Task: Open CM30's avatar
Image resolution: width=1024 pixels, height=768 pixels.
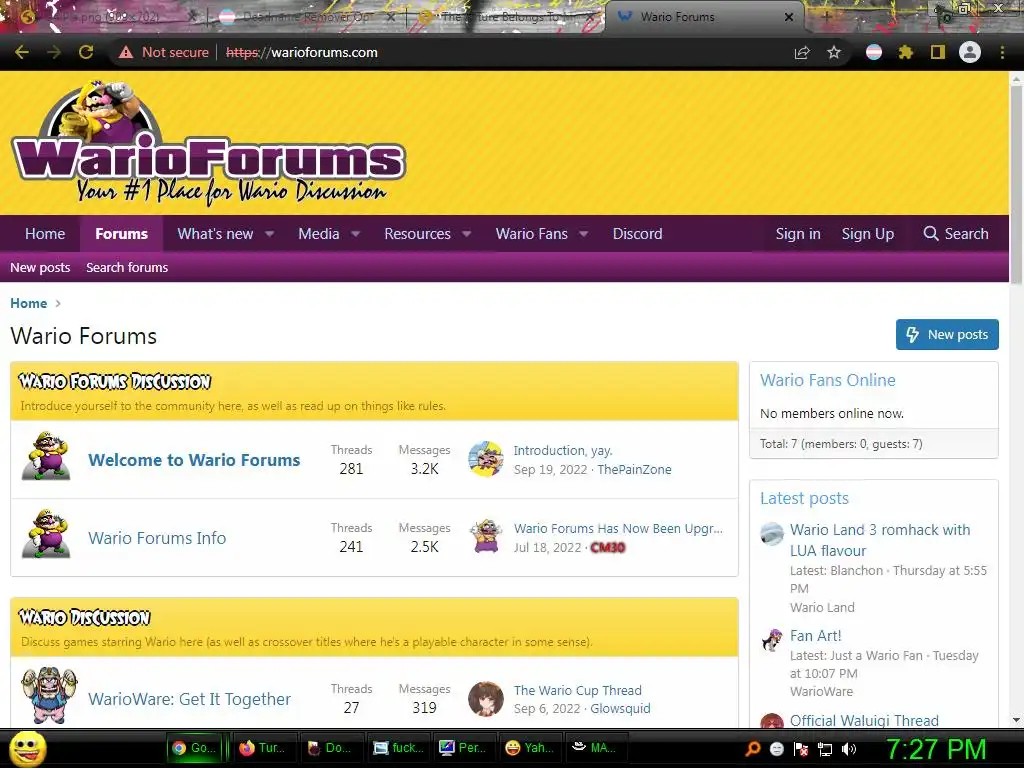Action: [486, 537]
